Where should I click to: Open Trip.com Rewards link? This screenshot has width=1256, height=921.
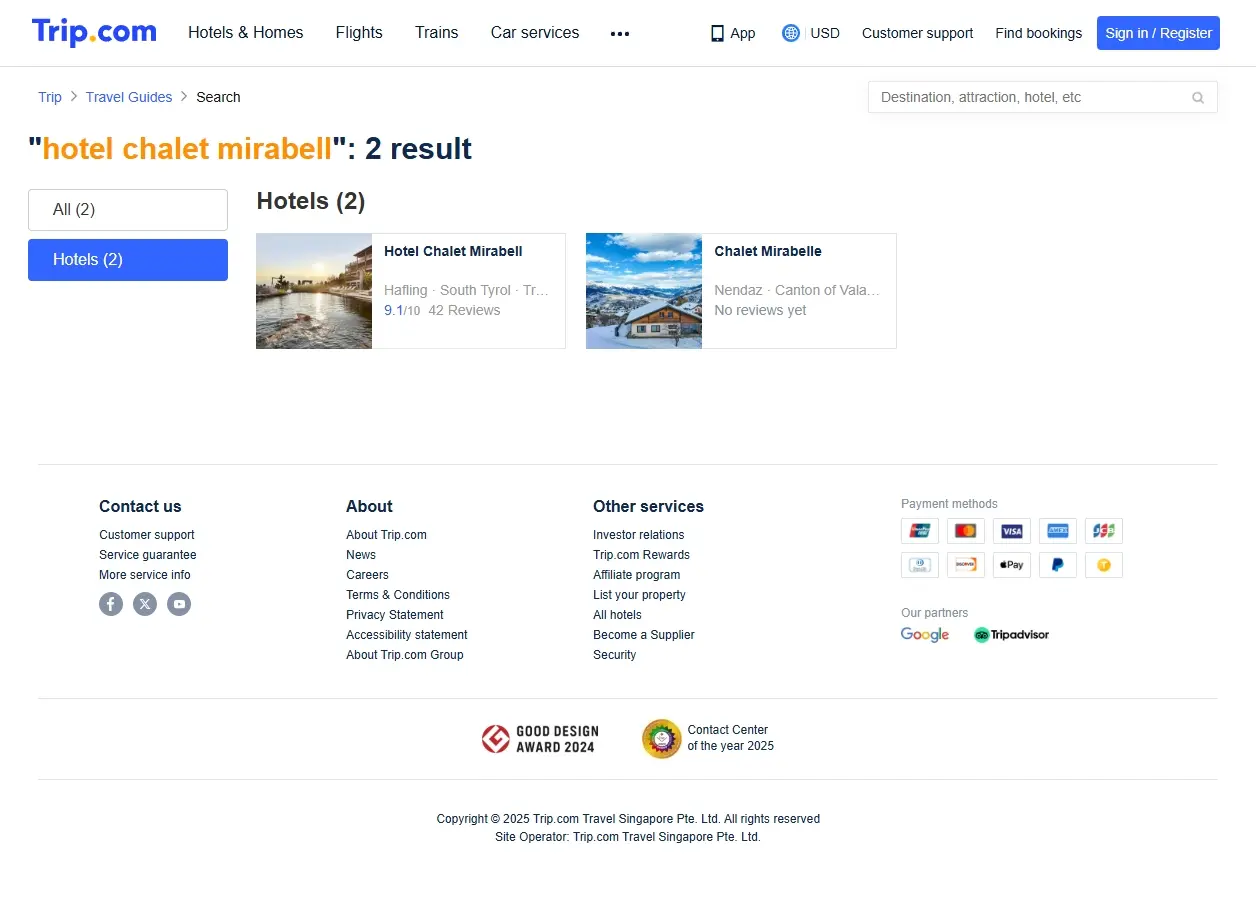641,555
